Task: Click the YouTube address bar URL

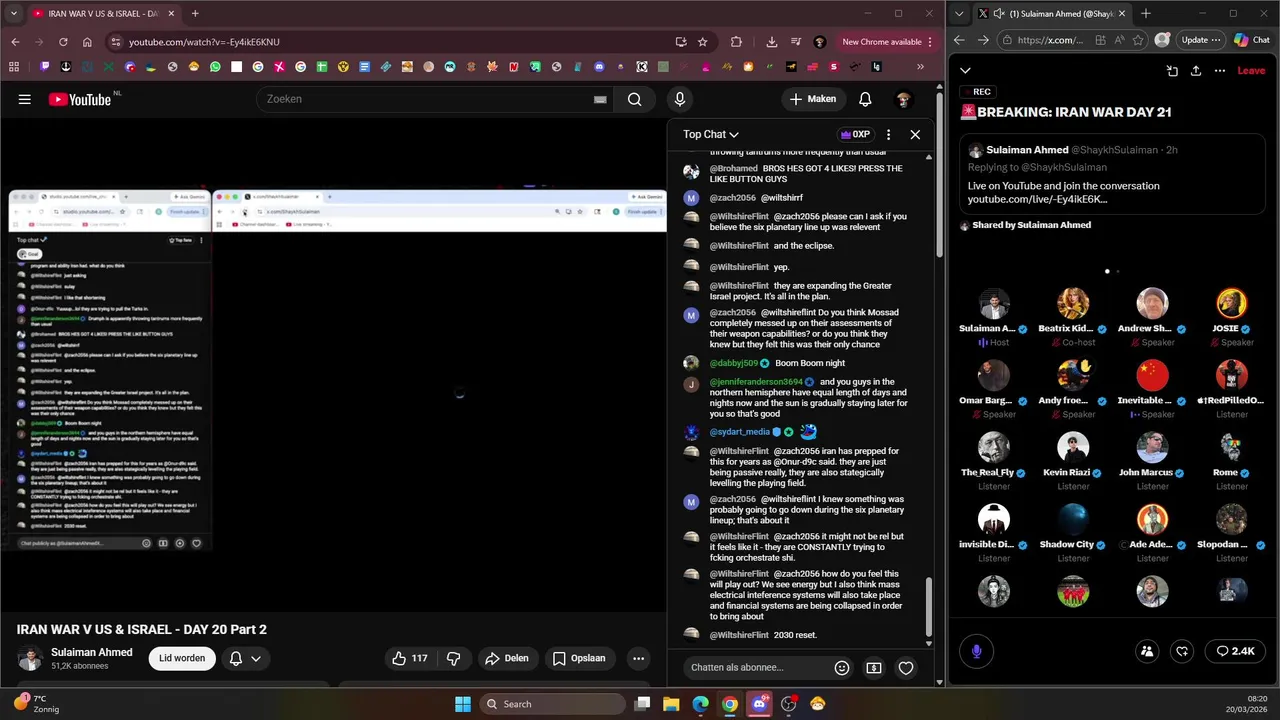Action: point(204,42)
